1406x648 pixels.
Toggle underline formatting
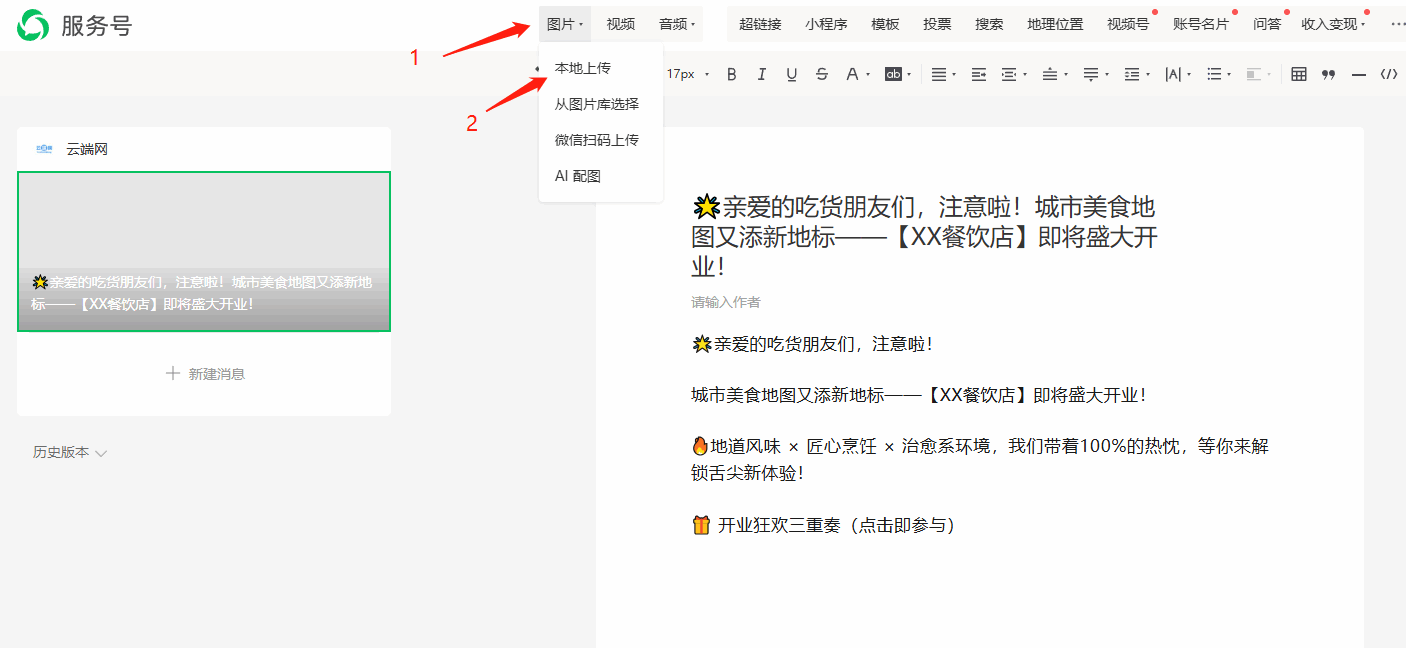coord(792,74)
